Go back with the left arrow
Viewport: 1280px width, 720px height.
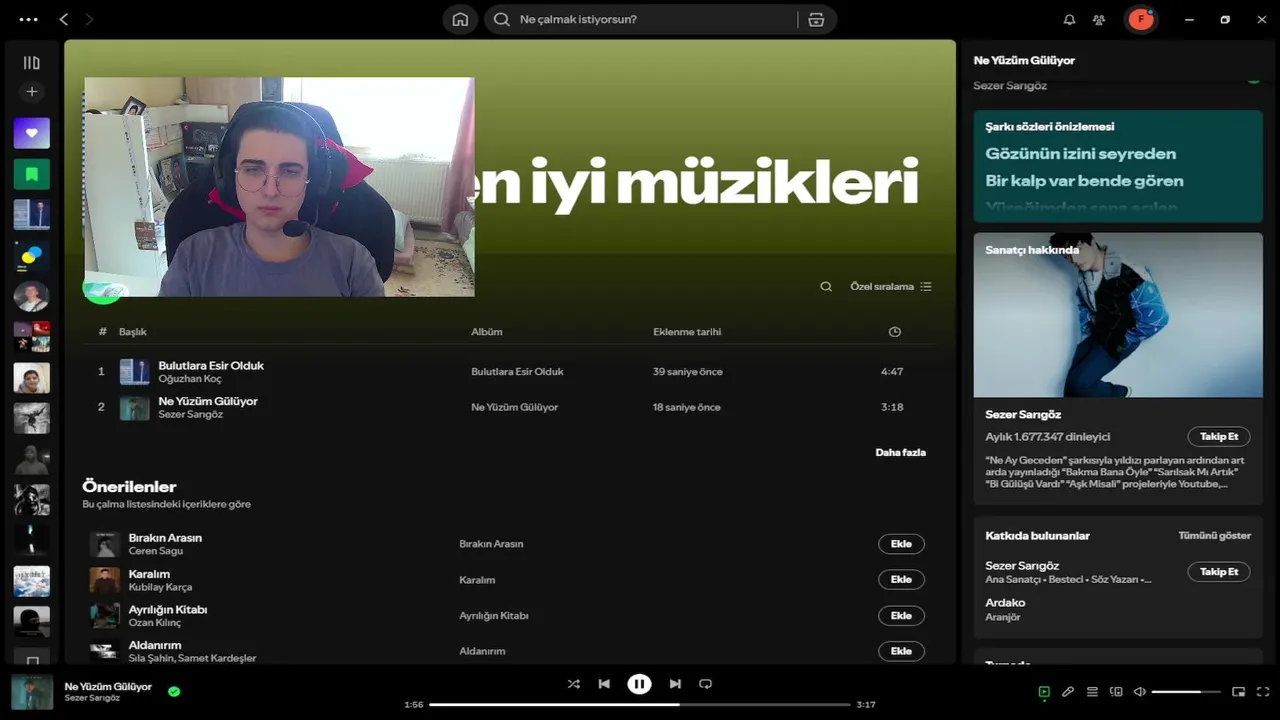[x=64, y=19]
